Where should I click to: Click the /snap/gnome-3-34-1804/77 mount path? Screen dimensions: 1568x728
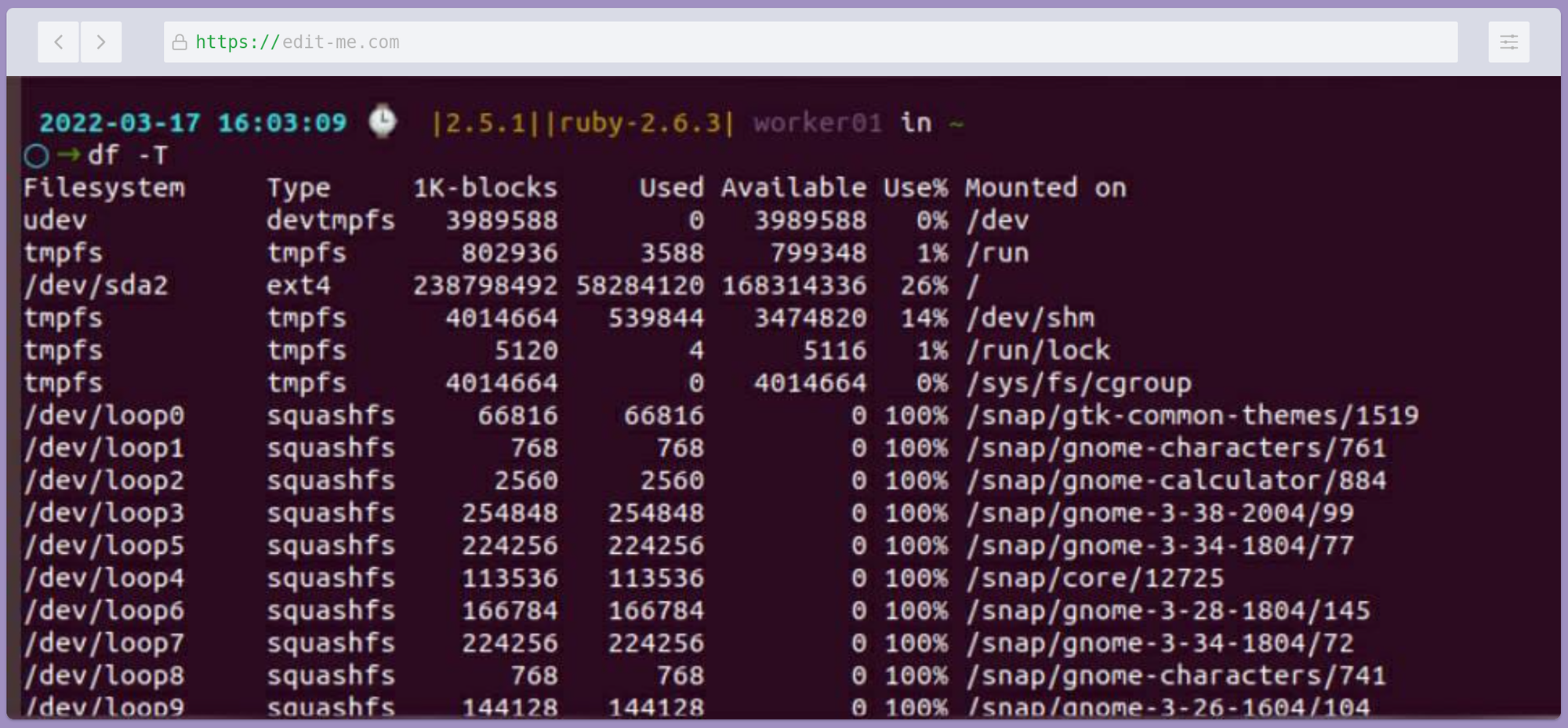[1160, 546]
